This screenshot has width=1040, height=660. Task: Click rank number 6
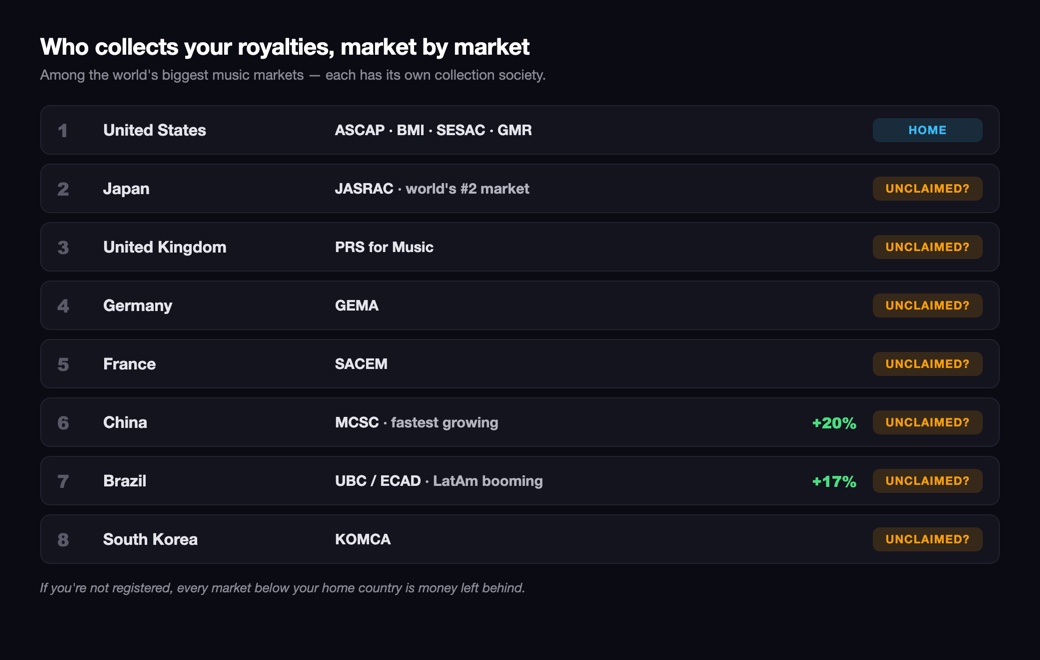pyautogui.click(x=63, y=423)
